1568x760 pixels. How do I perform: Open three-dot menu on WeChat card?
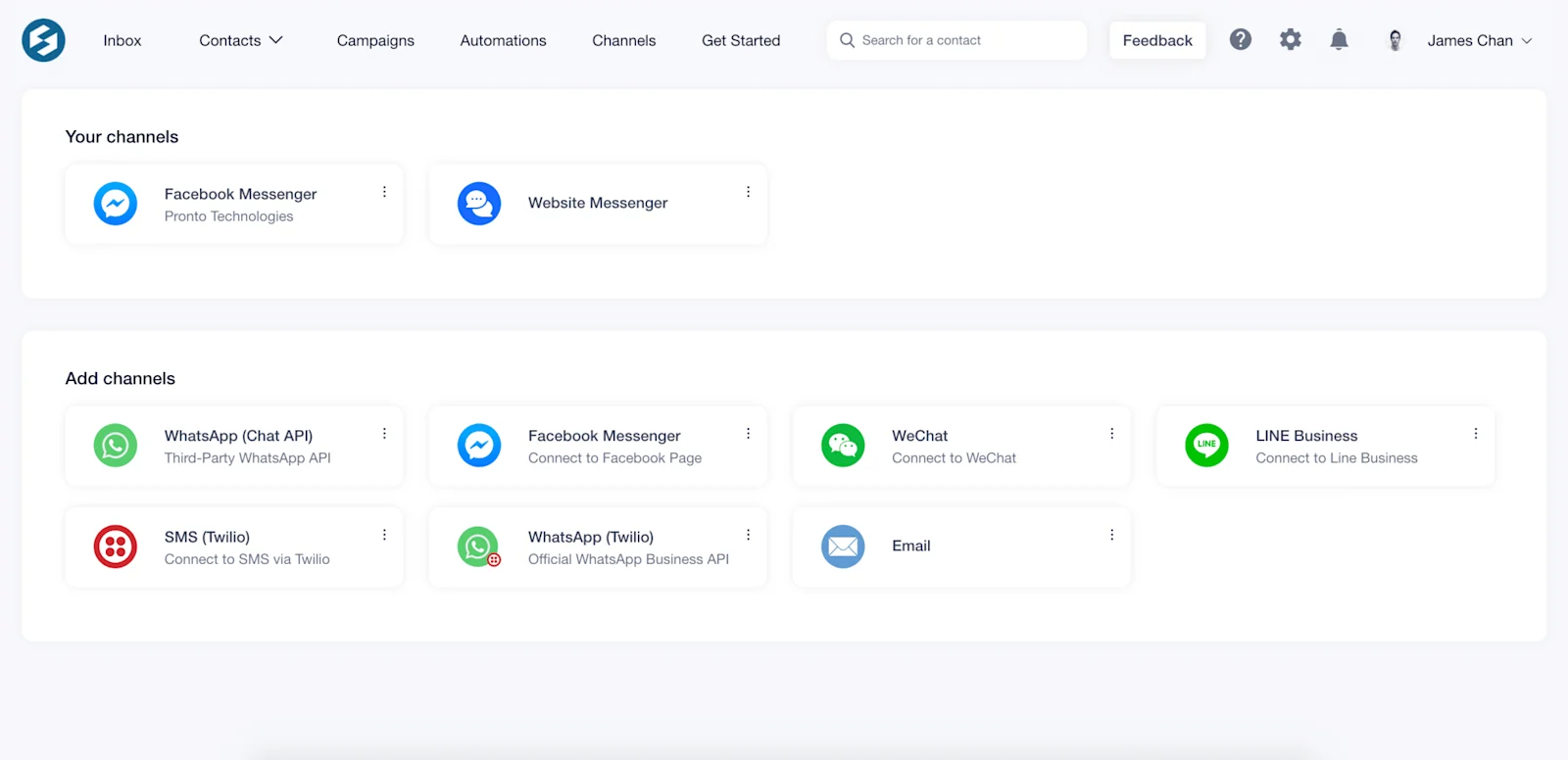(1111, 433)
